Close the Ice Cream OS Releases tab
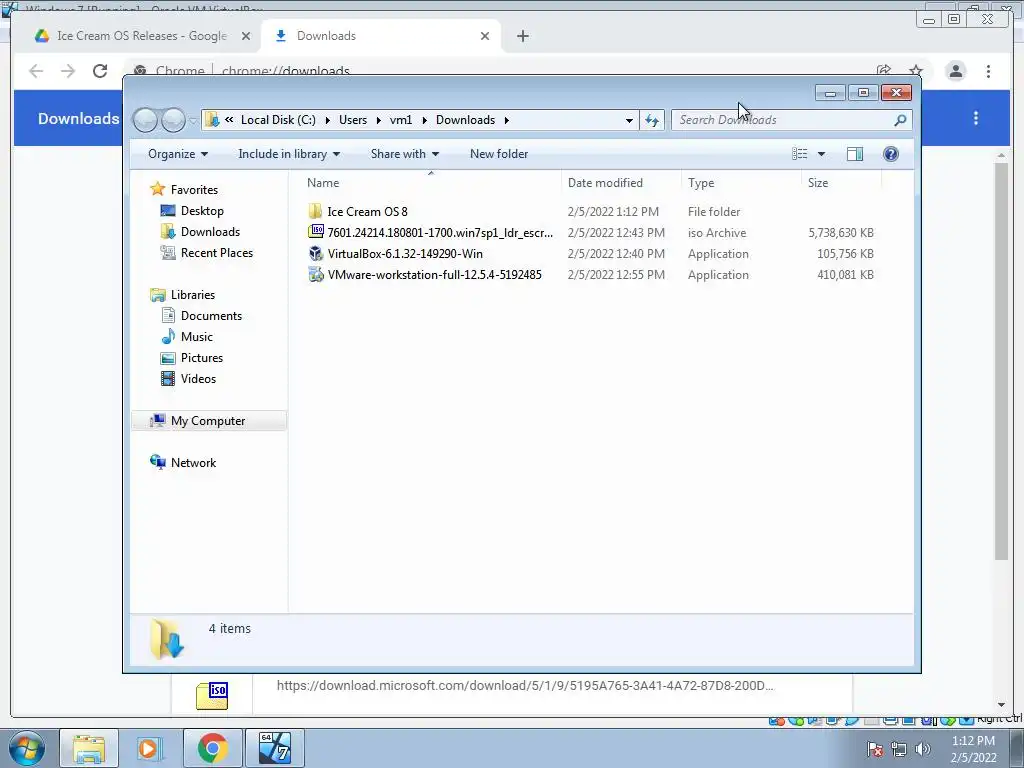Screen dimensions: 1024x768 coord(246,36)
